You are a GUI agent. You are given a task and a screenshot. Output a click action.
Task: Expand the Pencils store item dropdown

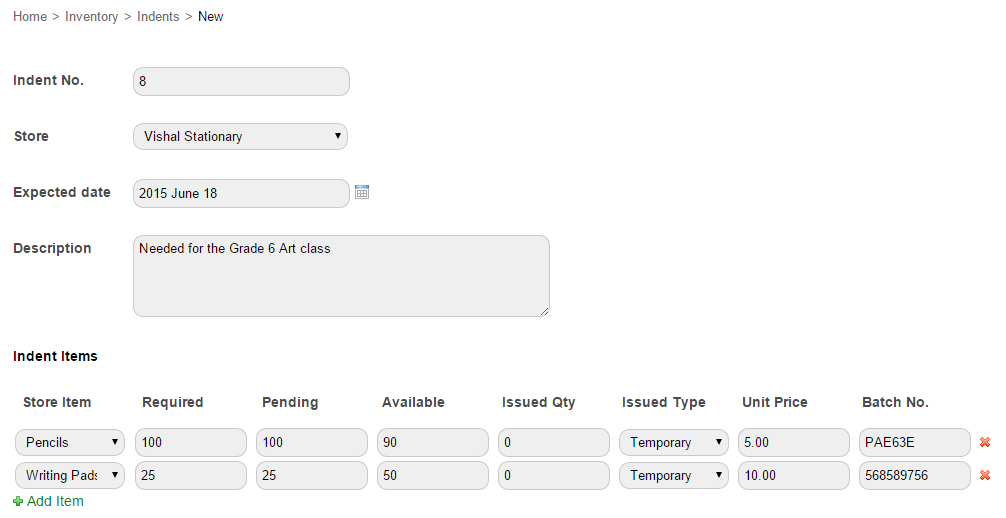(70, 442)
